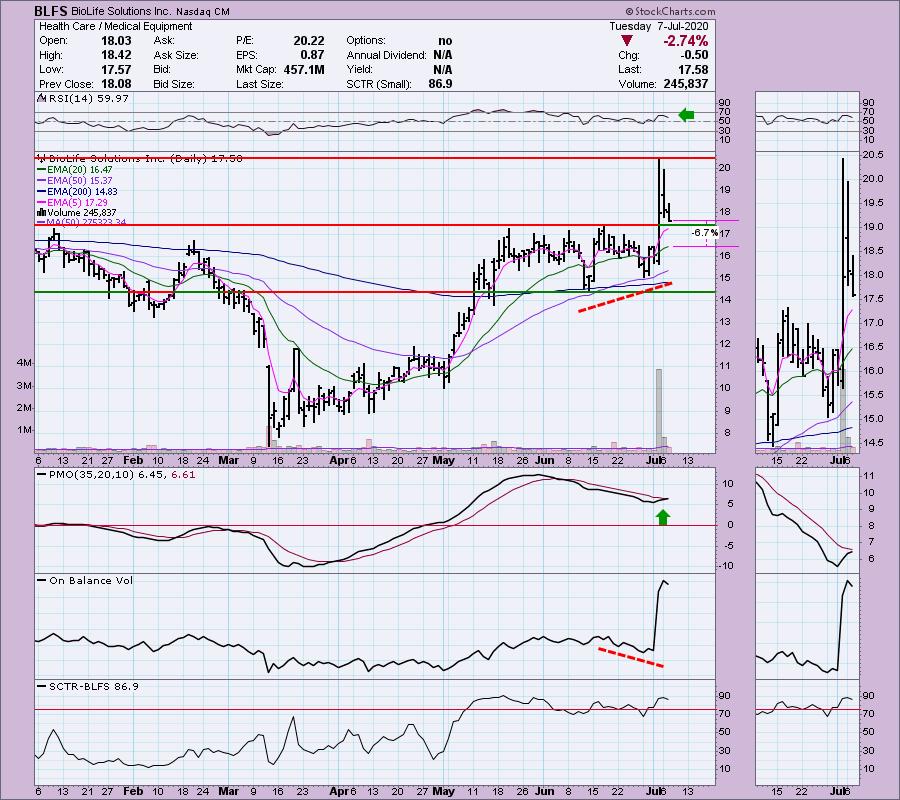Select the EMA(5) 17.29 legend entry

click(72, 203)
